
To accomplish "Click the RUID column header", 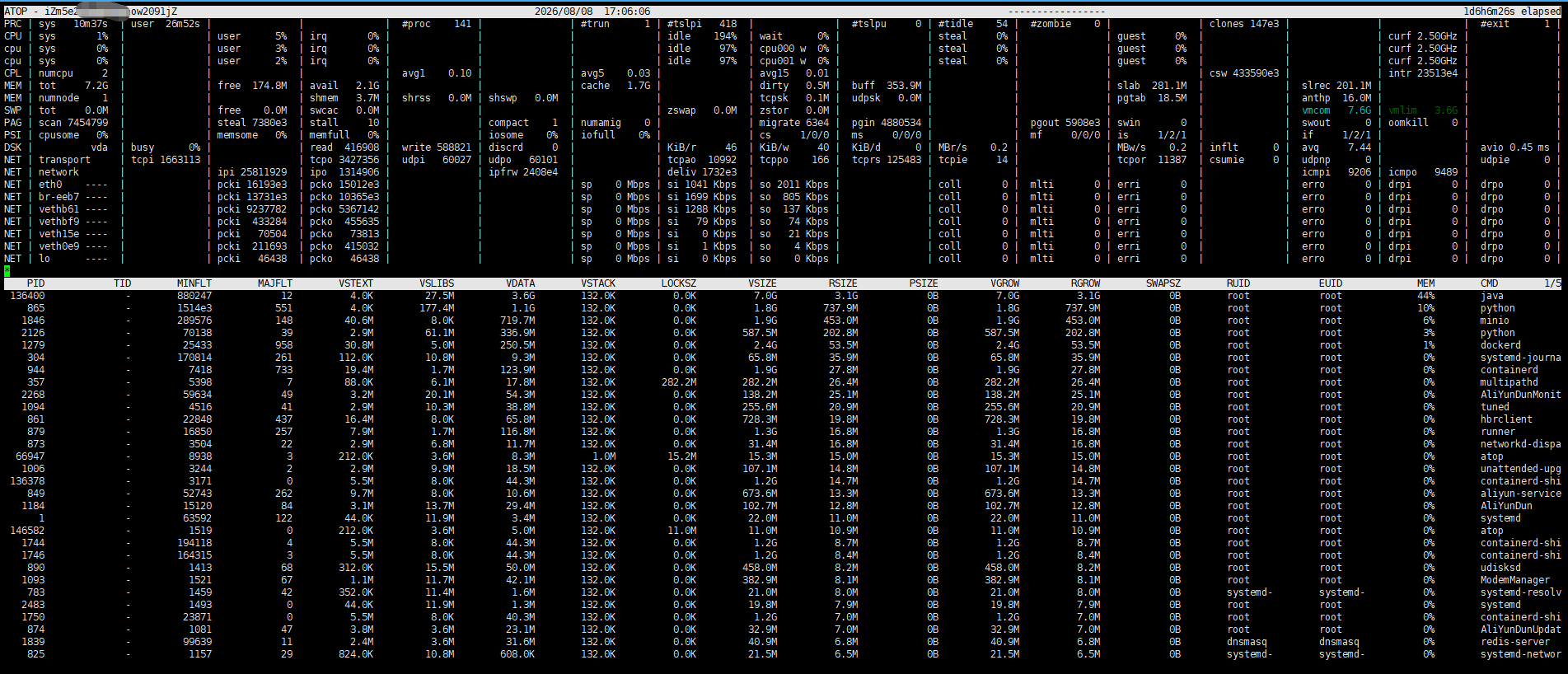I will [1238, 283].
